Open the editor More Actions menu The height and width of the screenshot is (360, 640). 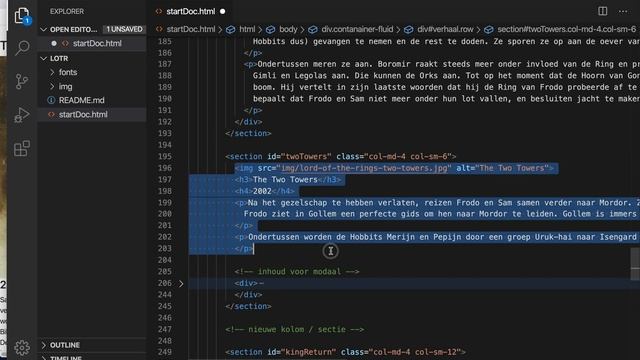(623, 11)
